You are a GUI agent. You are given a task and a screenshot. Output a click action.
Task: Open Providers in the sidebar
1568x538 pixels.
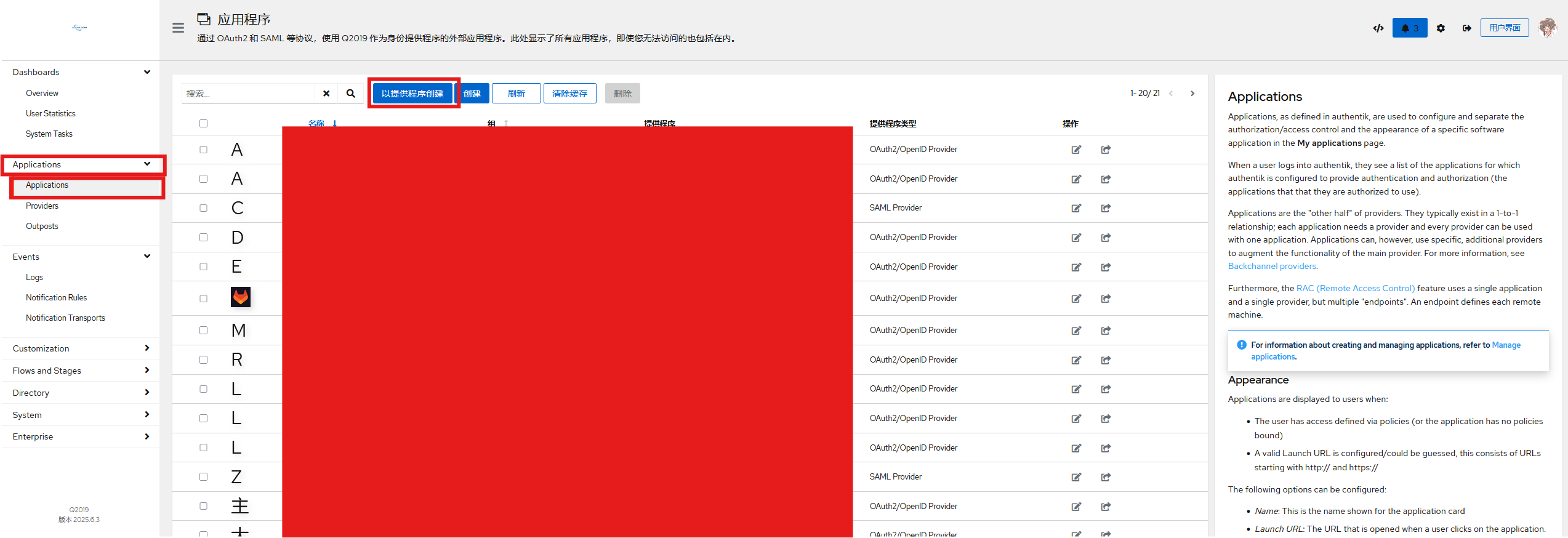(42, 206)
